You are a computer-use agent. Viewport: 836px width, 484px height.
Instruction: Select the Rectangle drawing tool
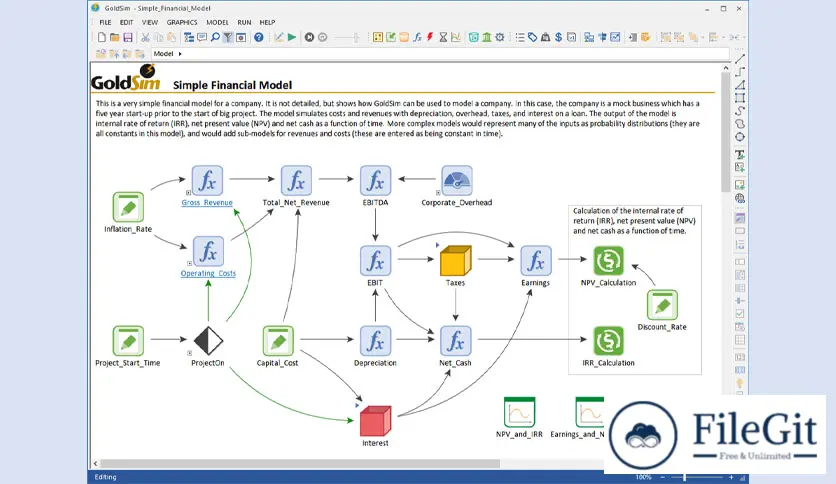coord(740,98)
